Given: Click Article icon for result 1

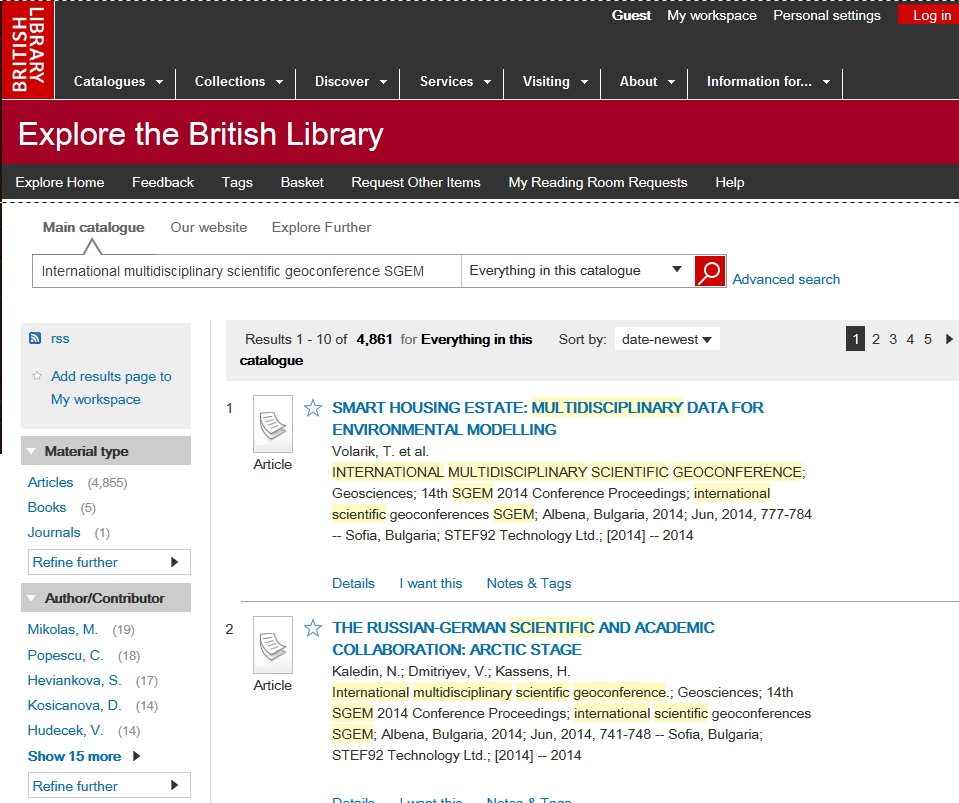Looking at the screenshot, I should pyautogui.click(x=273, y=424).
